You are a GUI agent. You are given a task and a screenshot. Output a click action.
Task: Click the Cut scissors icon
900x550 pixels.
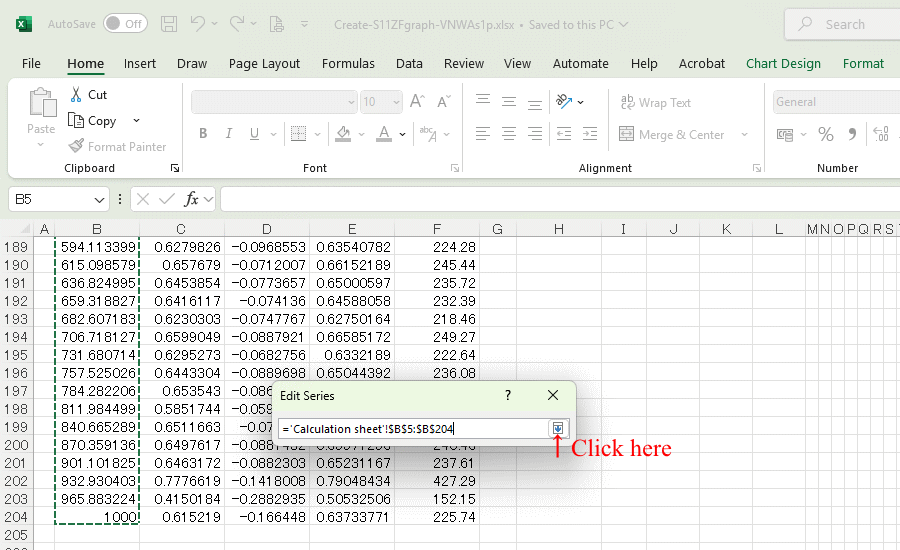pyautogui.click(x=76, y=95)
